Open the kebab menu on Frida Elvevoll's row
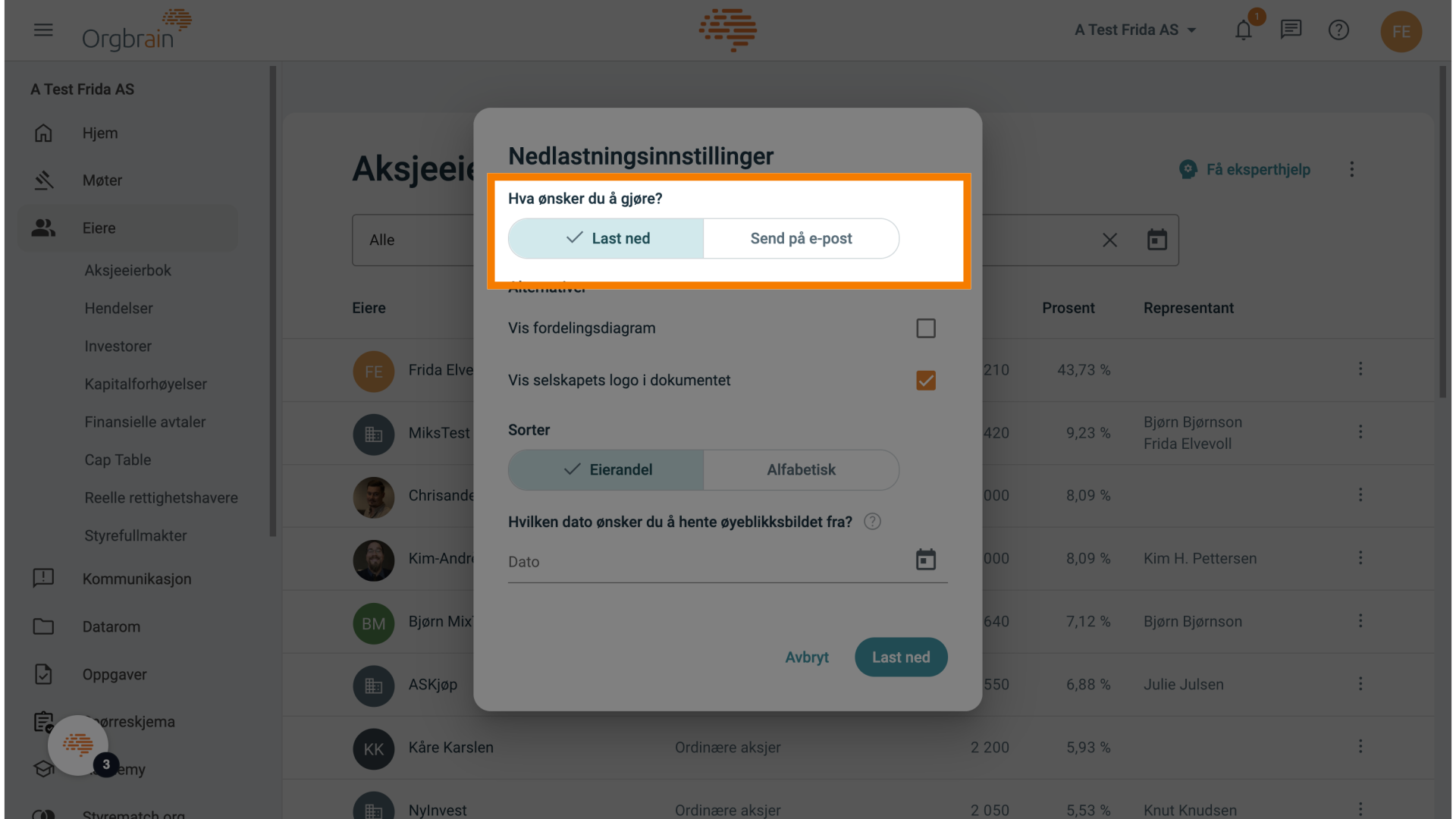Viewport: 1456px width, 819px height. pyautogui.click(x=1360, y=369)
